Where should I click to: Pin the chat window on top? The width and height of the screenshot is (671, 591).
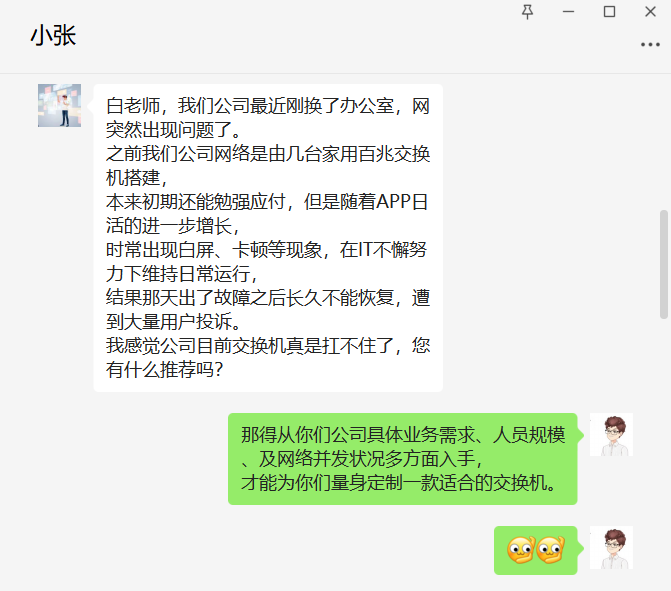(x=528, y=12)
